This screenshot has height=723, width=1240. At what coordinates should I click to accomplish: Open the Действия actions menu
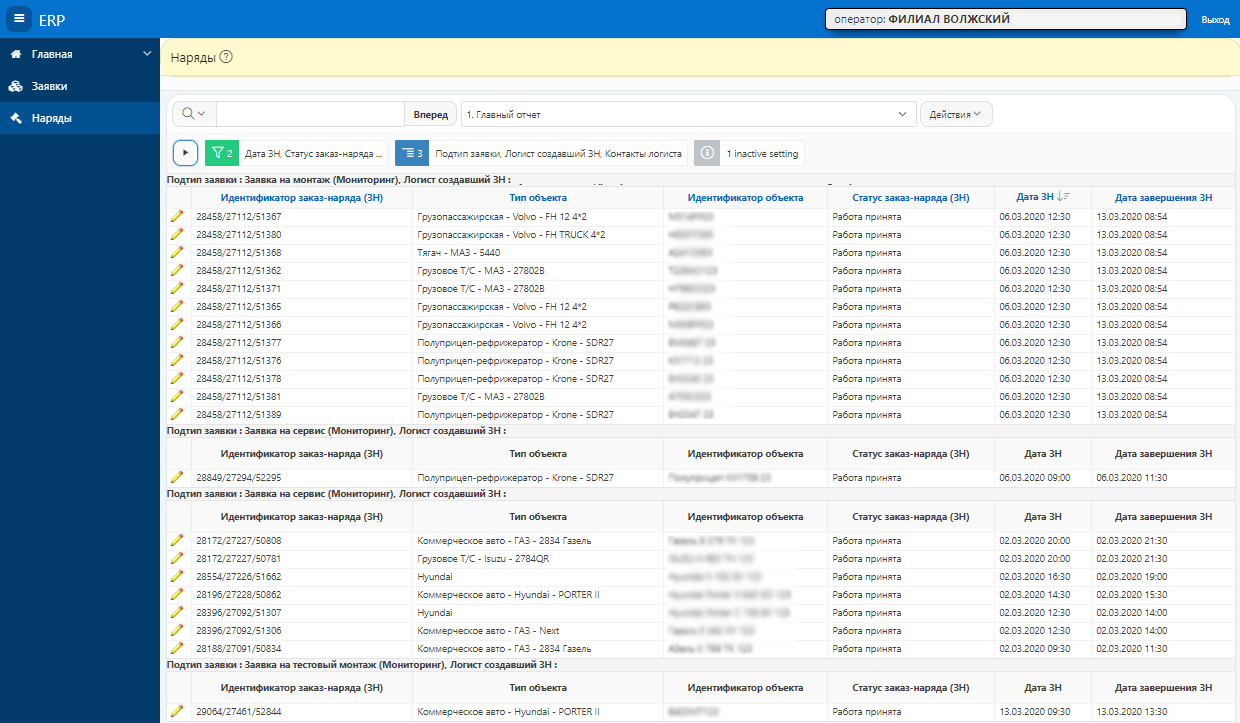click(956, 114)
